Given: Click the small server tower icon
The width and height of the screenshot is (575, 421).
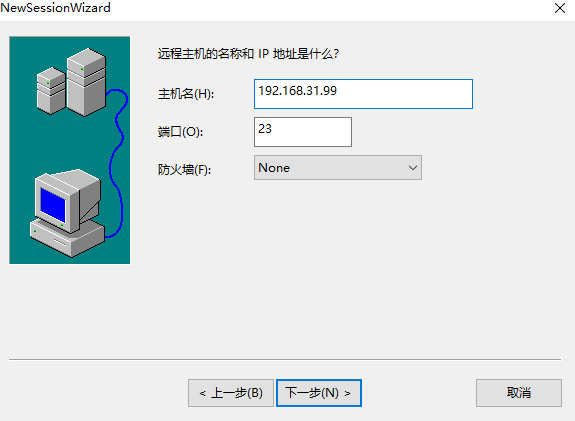Looking at the screenshot, I should [x=51, y=91].
